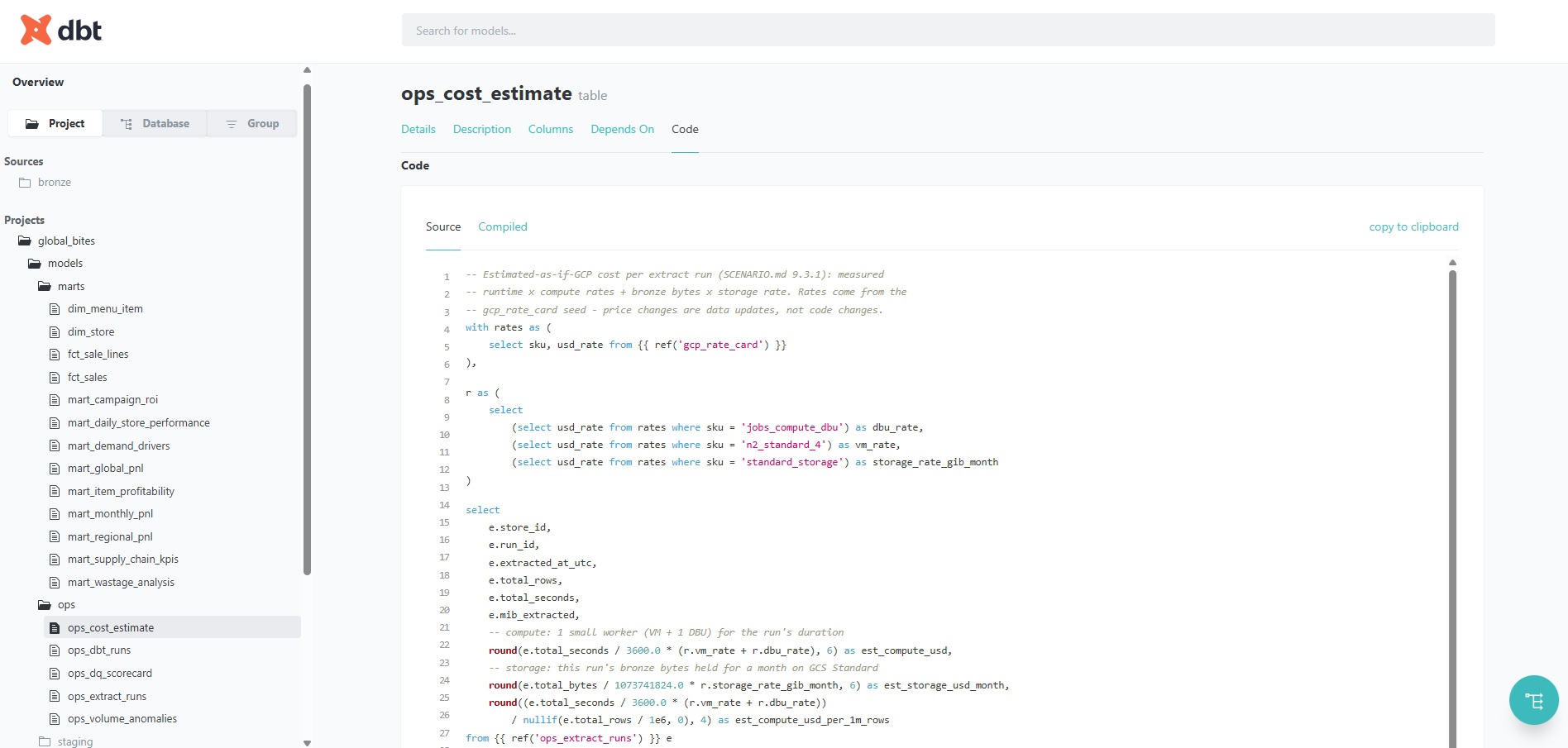Viewport: 1568px width, 748px height.
Task: Click the mart_global_pnl file icon
Action: tap(55, 469)
